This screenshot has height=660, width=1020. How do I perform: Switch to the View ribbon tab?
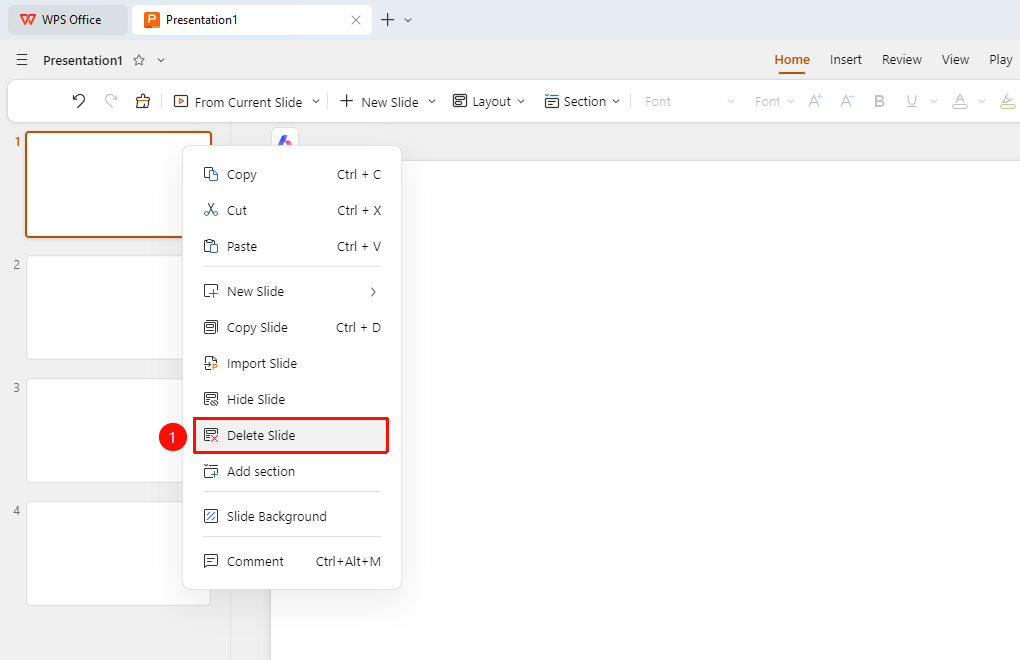pos(955,60)
